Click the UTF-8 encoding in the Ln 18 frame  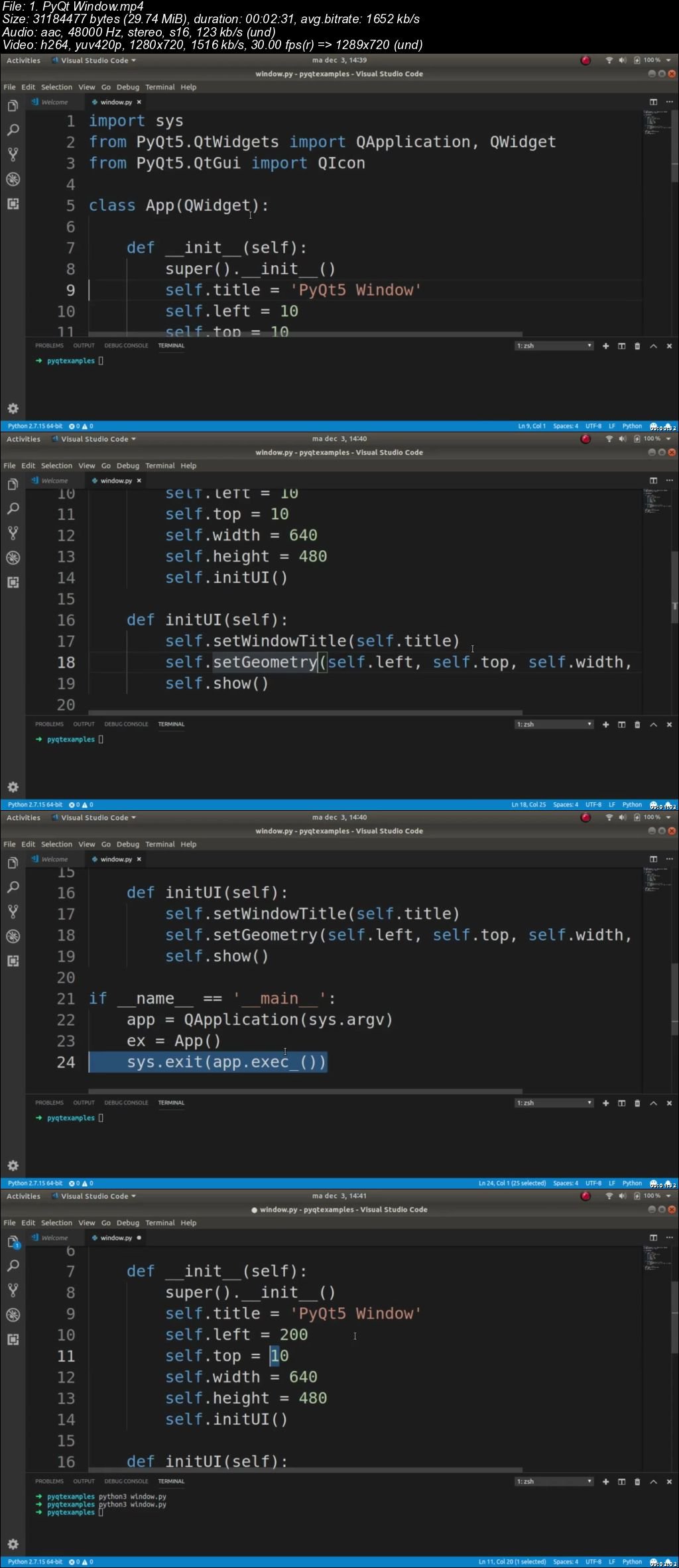[x=593, y=805]
